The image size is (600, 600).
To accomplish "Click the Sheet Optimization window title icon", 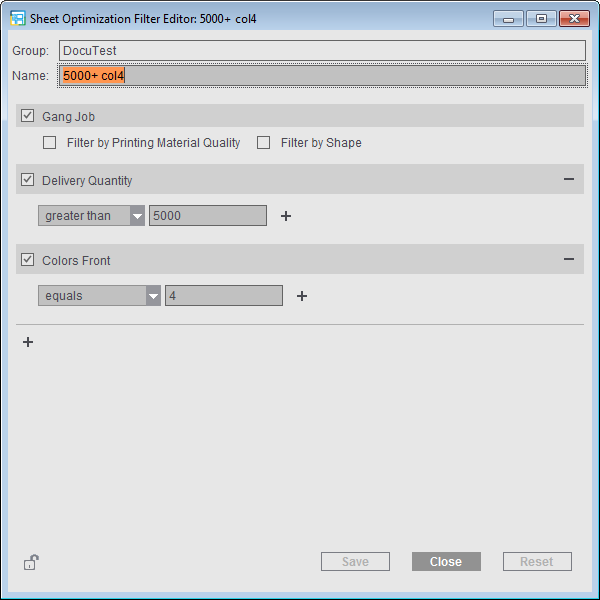I will tap(17, 19).
